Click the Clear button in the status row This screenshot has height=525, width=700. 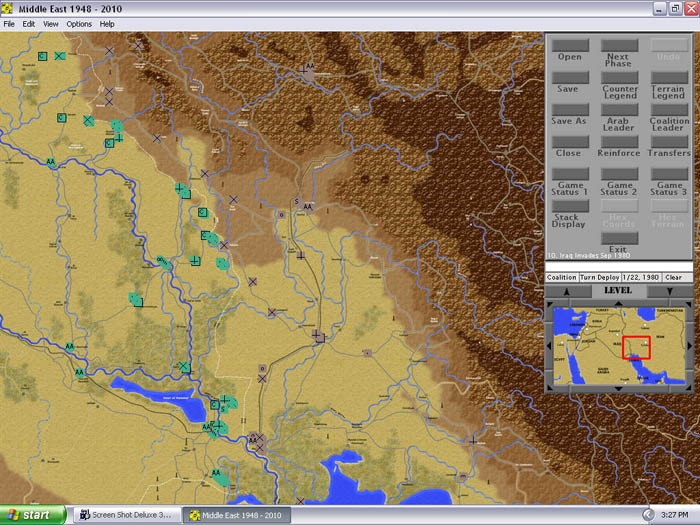(x=677, y=277)
